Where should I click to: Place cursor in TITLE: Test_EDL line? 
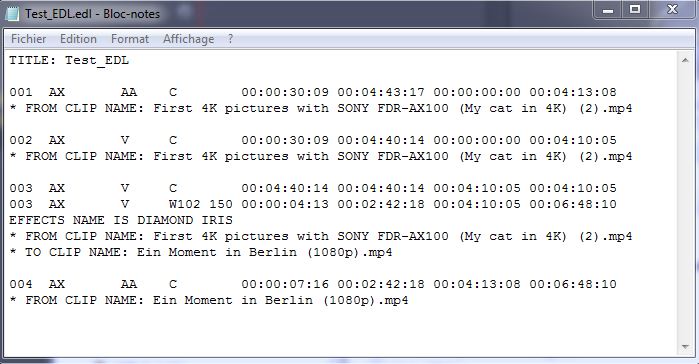69,60
